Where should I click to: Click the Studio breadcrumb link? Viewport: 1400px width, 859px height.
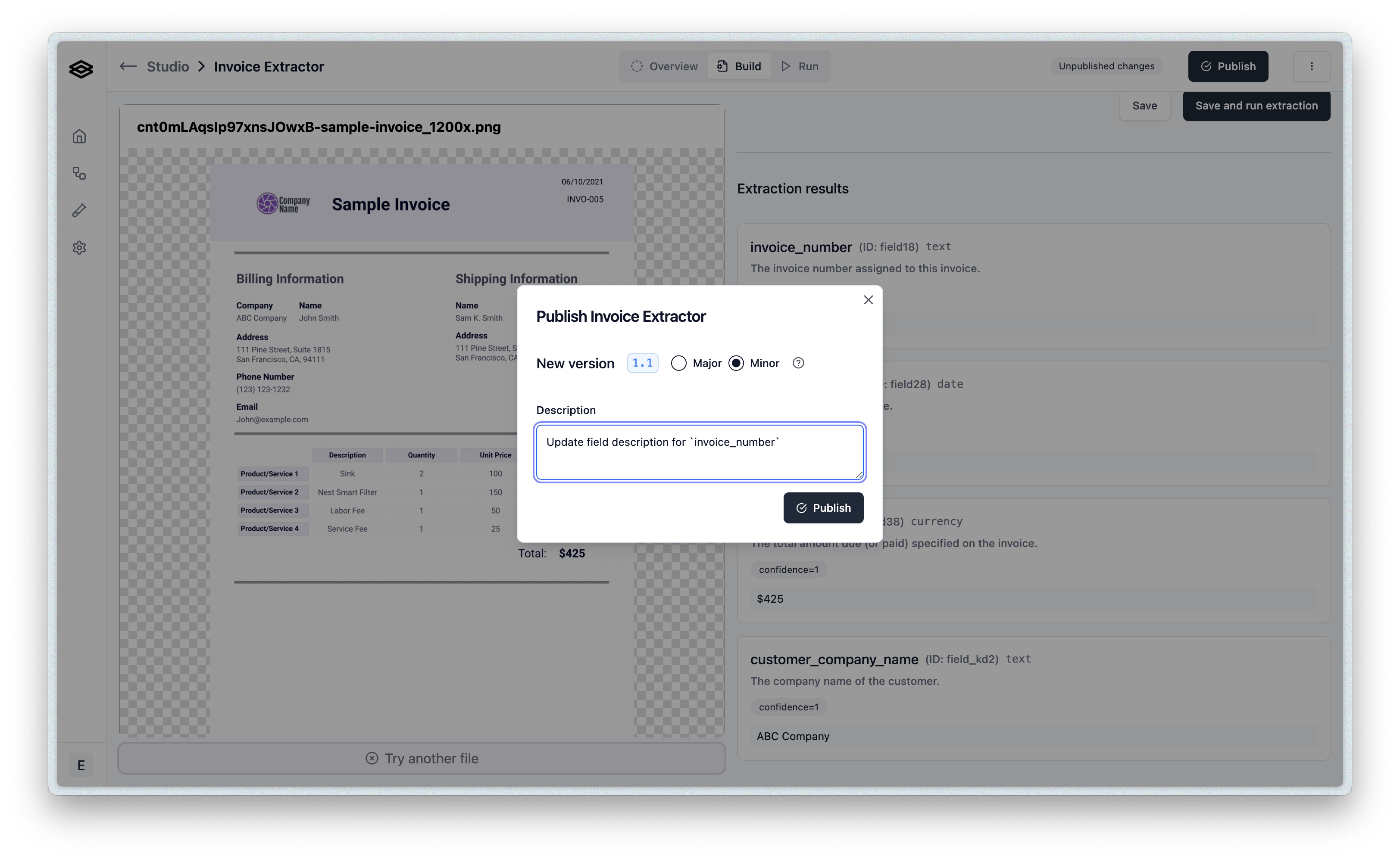point(168,66)
